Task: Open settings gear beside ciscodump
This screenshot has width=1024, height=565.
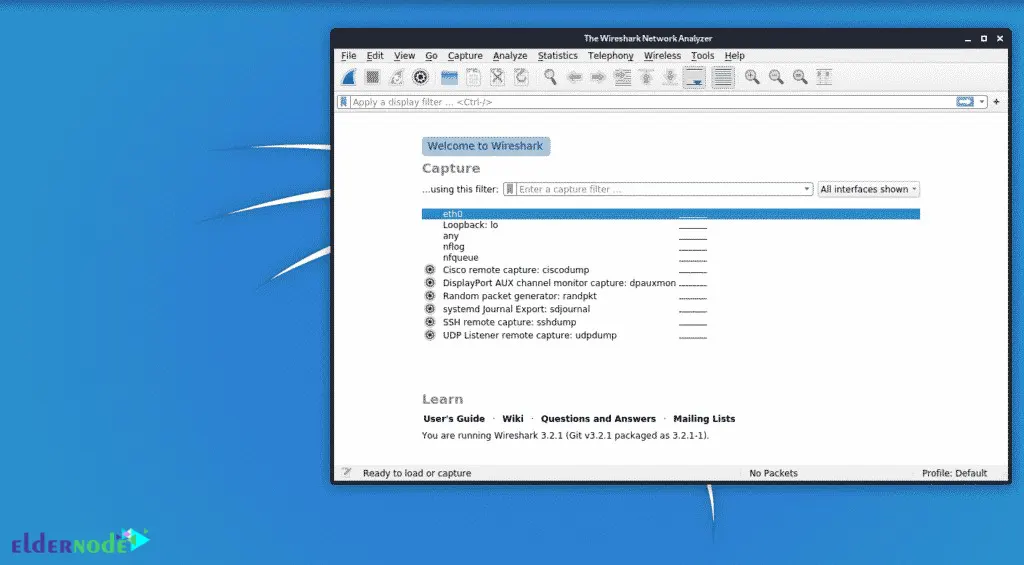Action: click(x=430, y=270)
